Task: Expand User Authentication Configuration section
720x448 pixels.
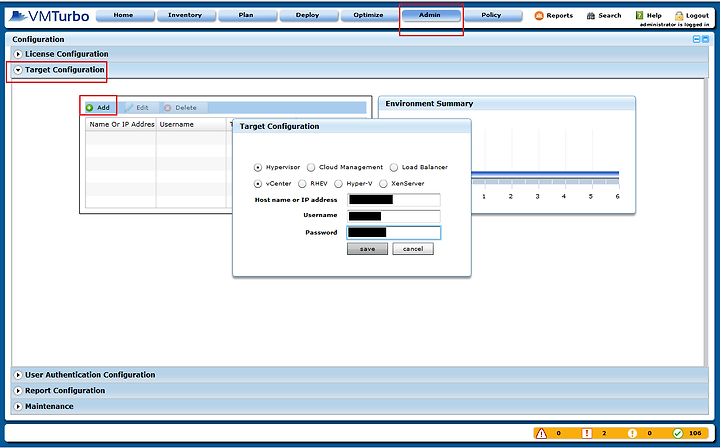Action: 18,375
